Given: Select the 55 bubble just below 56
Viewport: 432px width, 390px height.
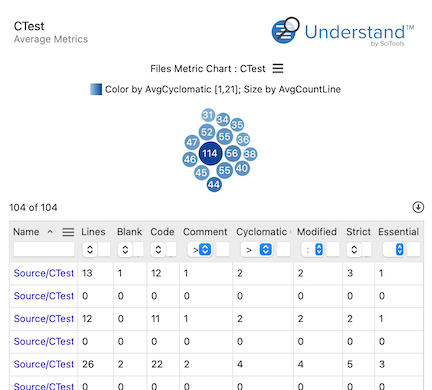Looking at the screenshot, I should click(224, 171).
